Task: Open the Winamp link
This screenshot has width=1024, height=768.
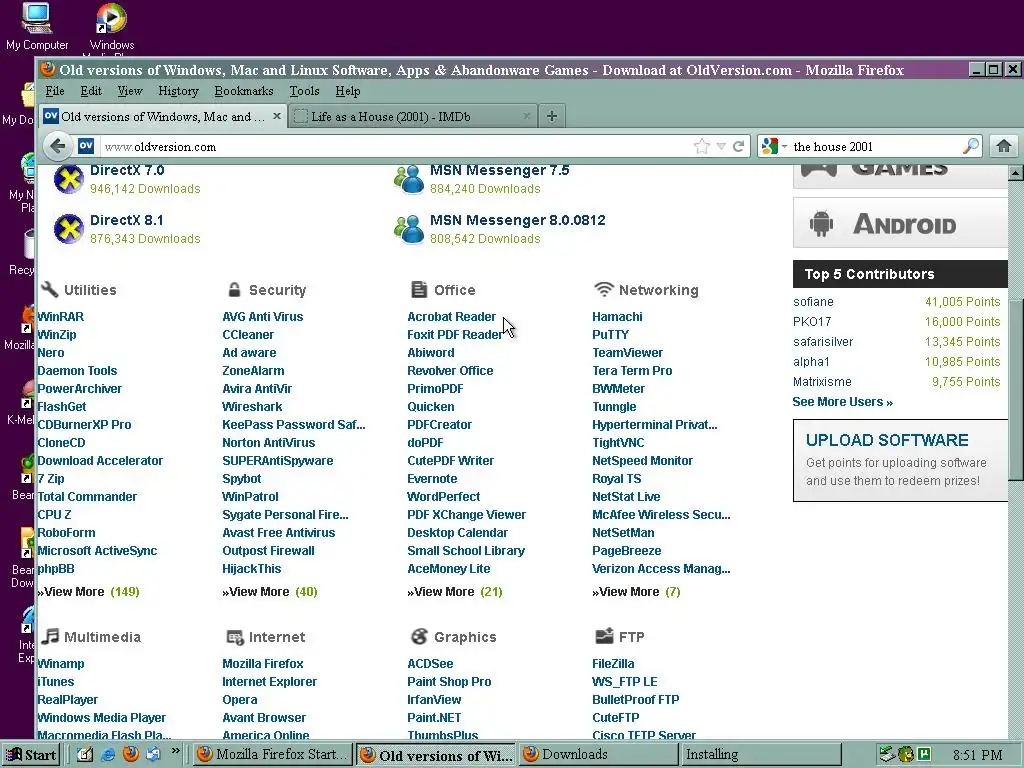Action: [61, 664]
